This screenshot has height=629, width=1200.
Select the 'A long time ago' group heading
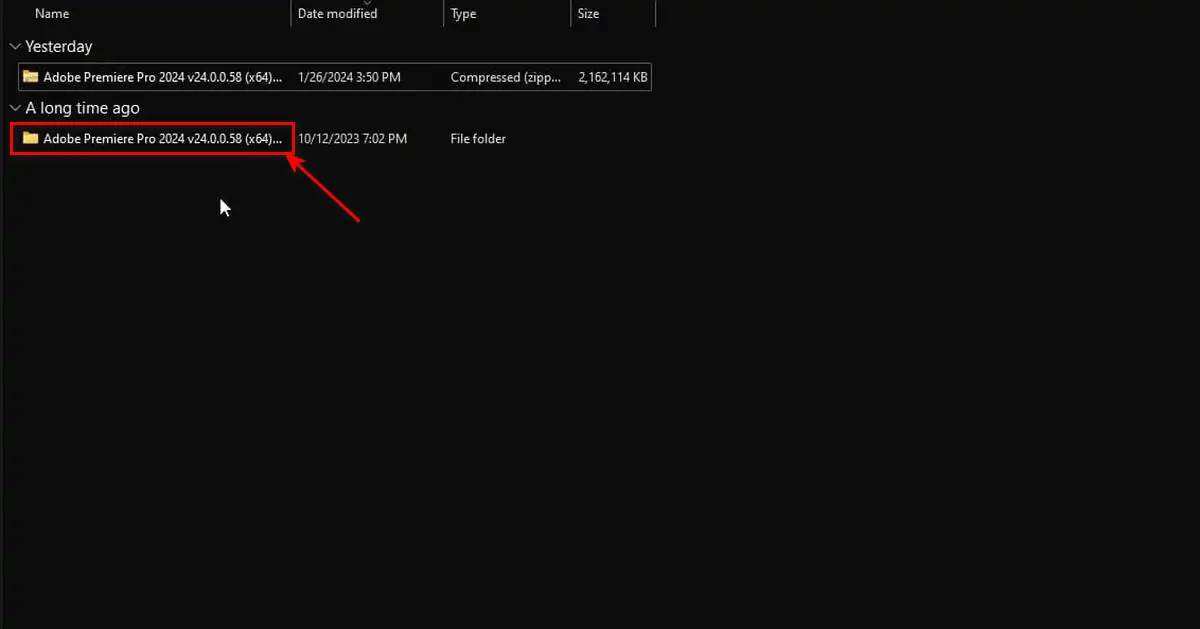point(82,108)
